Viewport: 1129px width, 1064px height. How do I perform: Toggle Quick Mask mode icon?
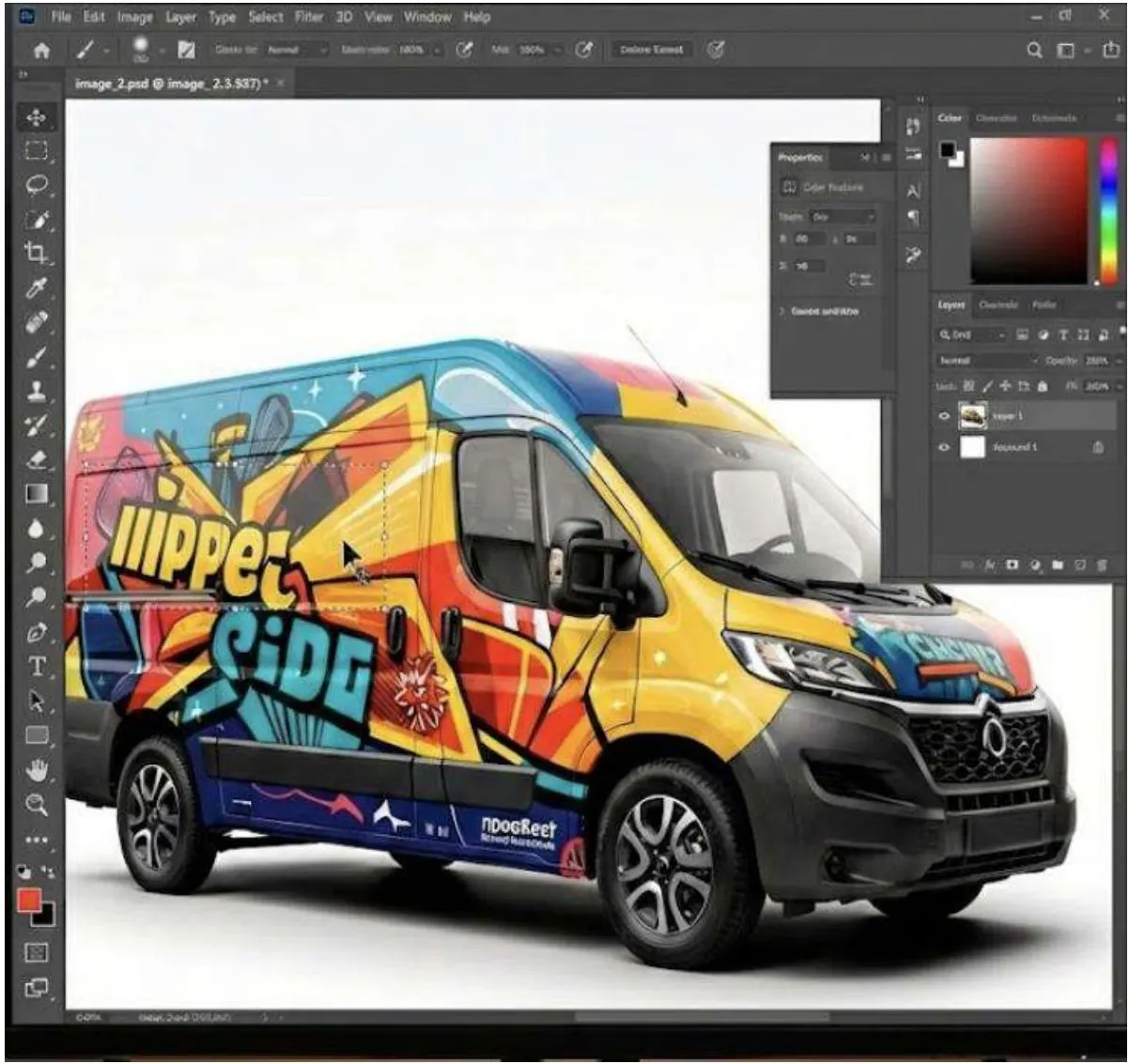tap(37, 953)
